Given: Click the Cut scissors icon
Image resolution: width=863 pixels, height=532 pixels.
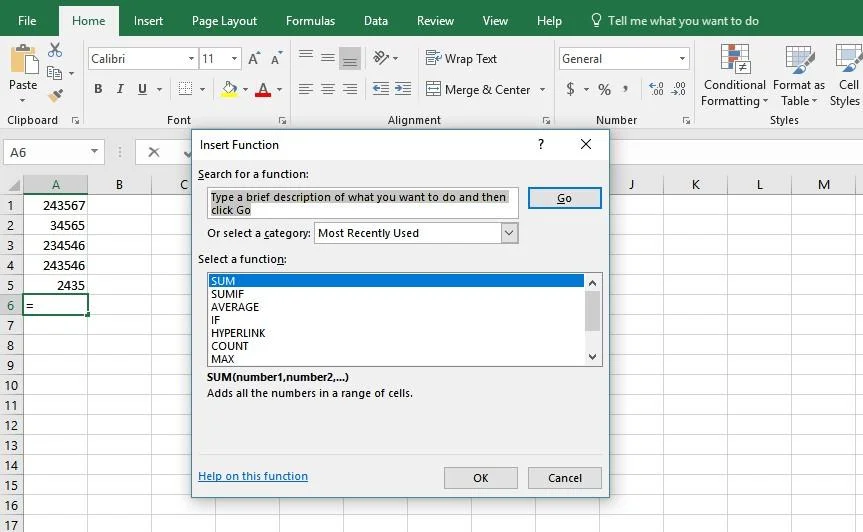Looking at the screenshot, I should [54, 51].
